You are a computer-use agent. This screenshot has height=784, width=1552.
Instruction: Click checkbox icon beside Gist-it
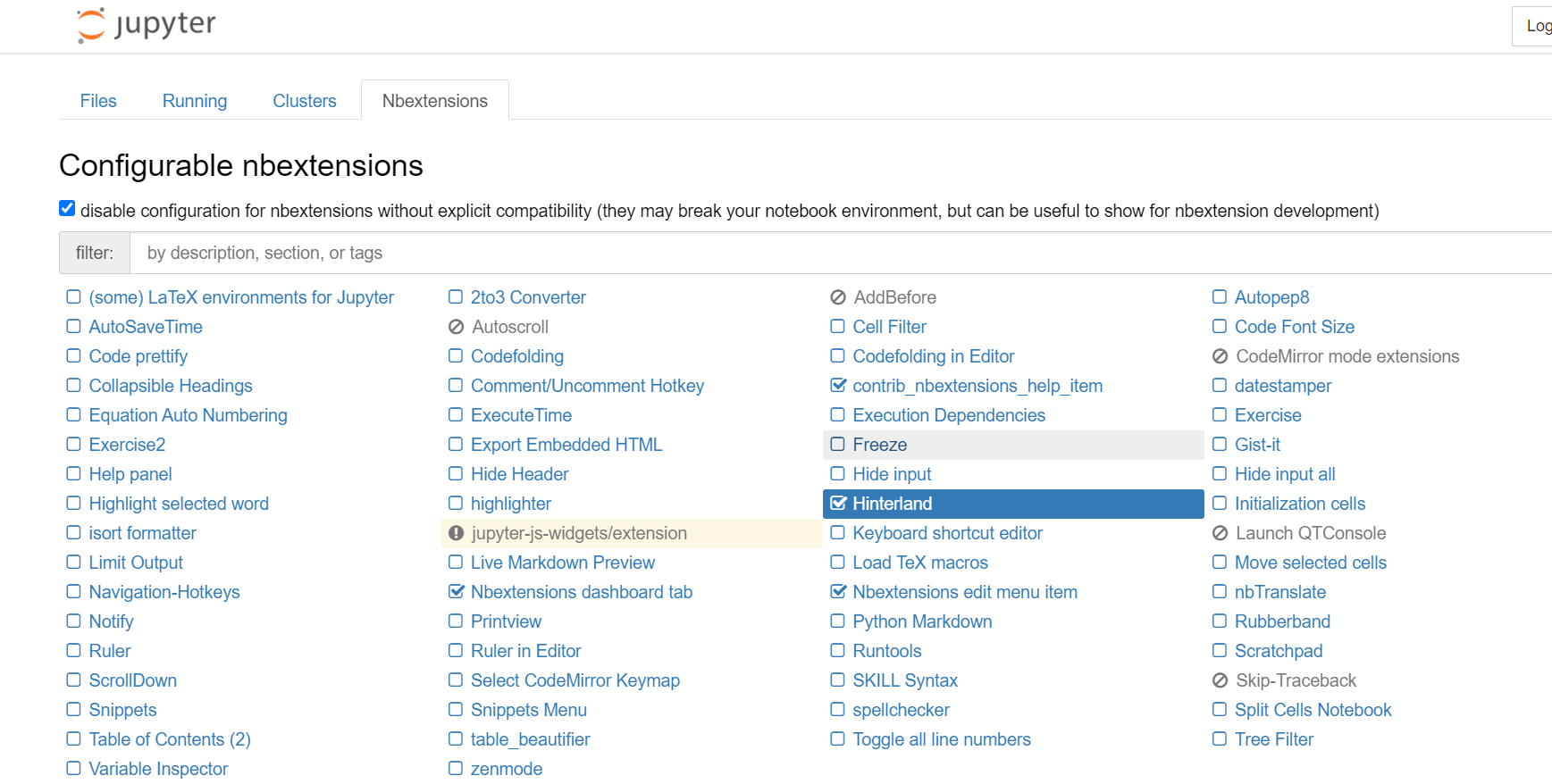1220,444
